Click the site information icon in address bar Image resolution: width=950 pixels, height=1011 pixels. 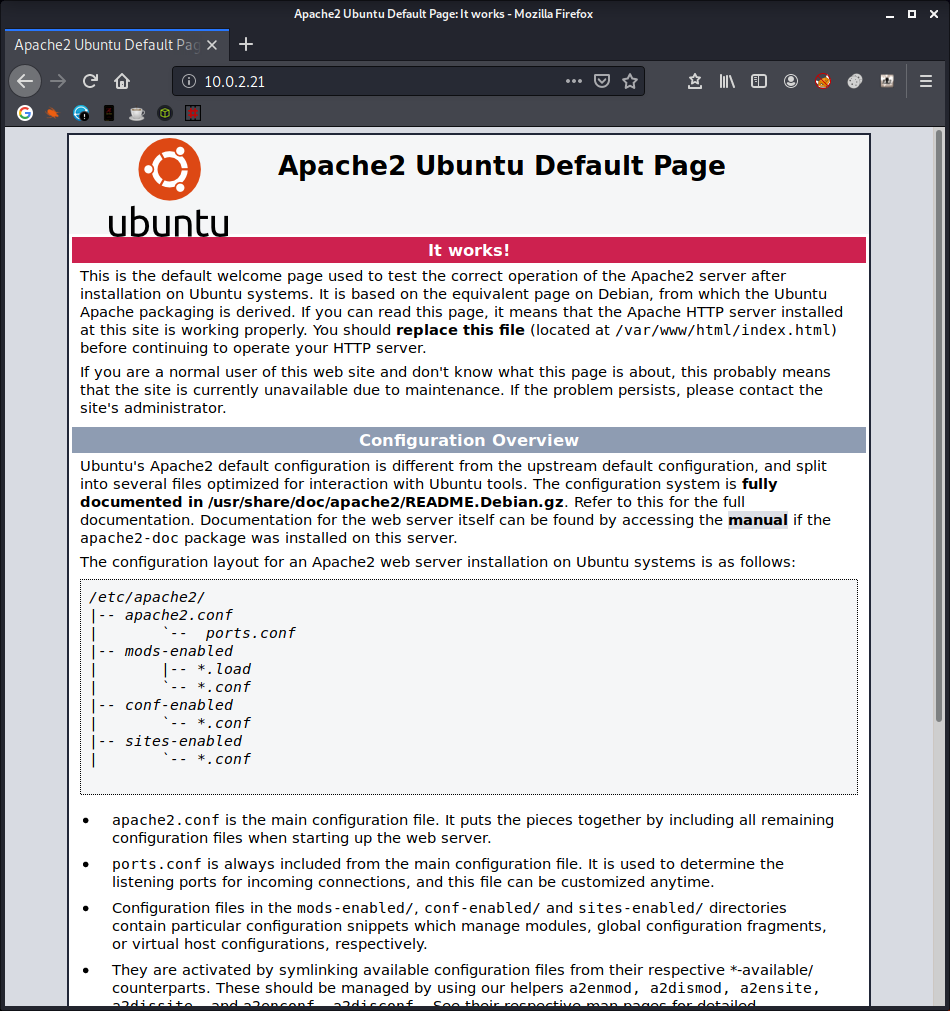click(x=187, y=81)
